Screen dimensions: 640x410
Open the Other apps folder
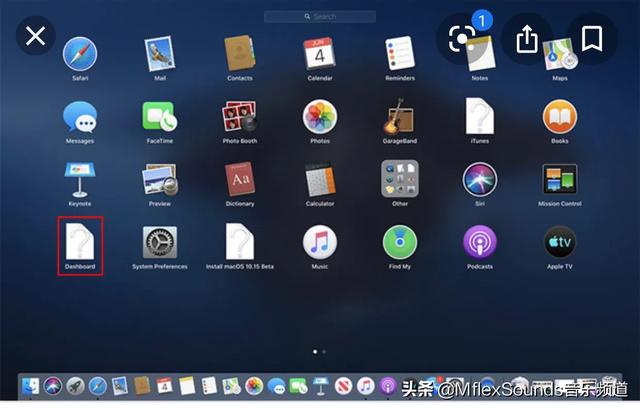click(400, 179)
